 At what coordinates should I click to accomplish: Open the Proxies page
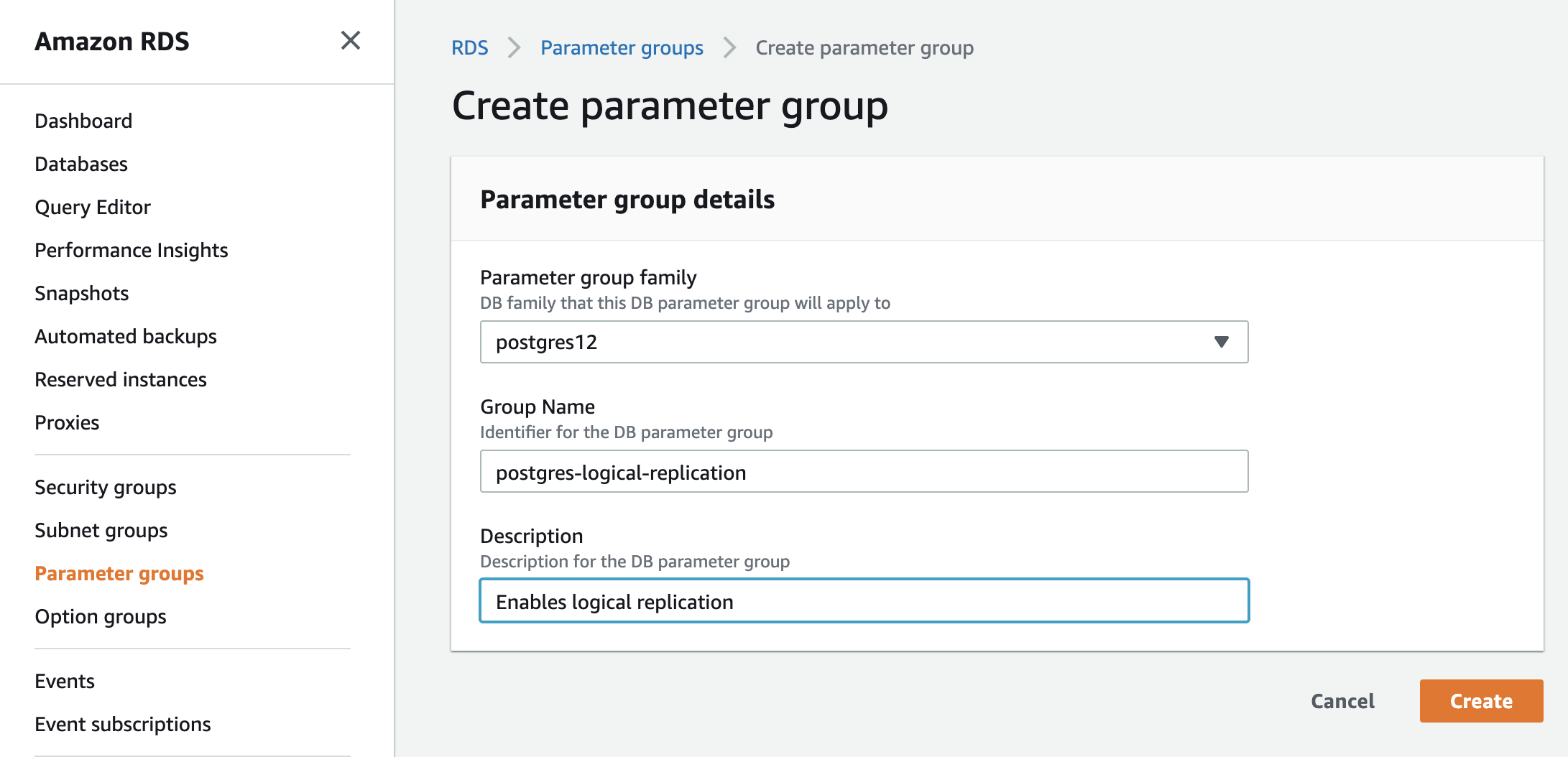66,422
